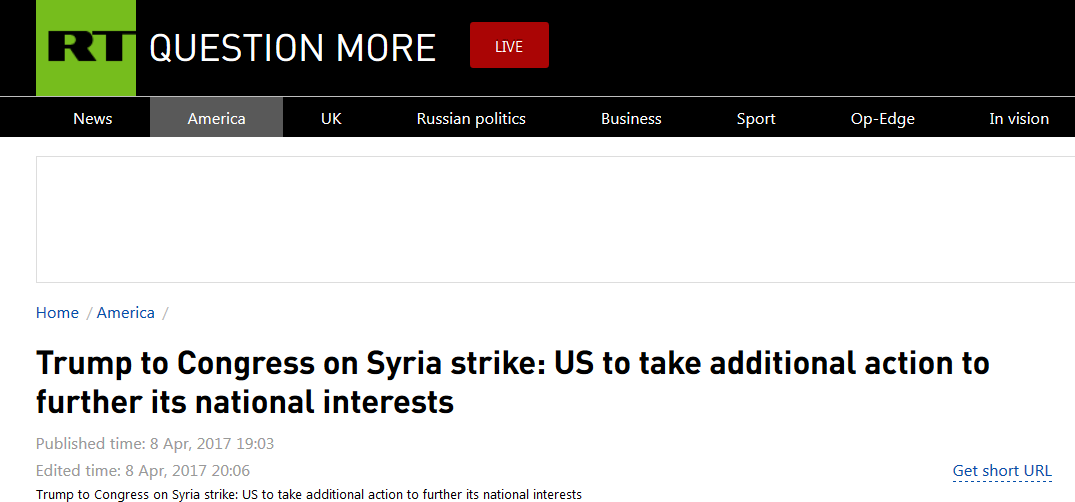Screen dimensions: 1075x502
Task: Follow the Home breadcrumb link
Action: (x=57, y=313)
